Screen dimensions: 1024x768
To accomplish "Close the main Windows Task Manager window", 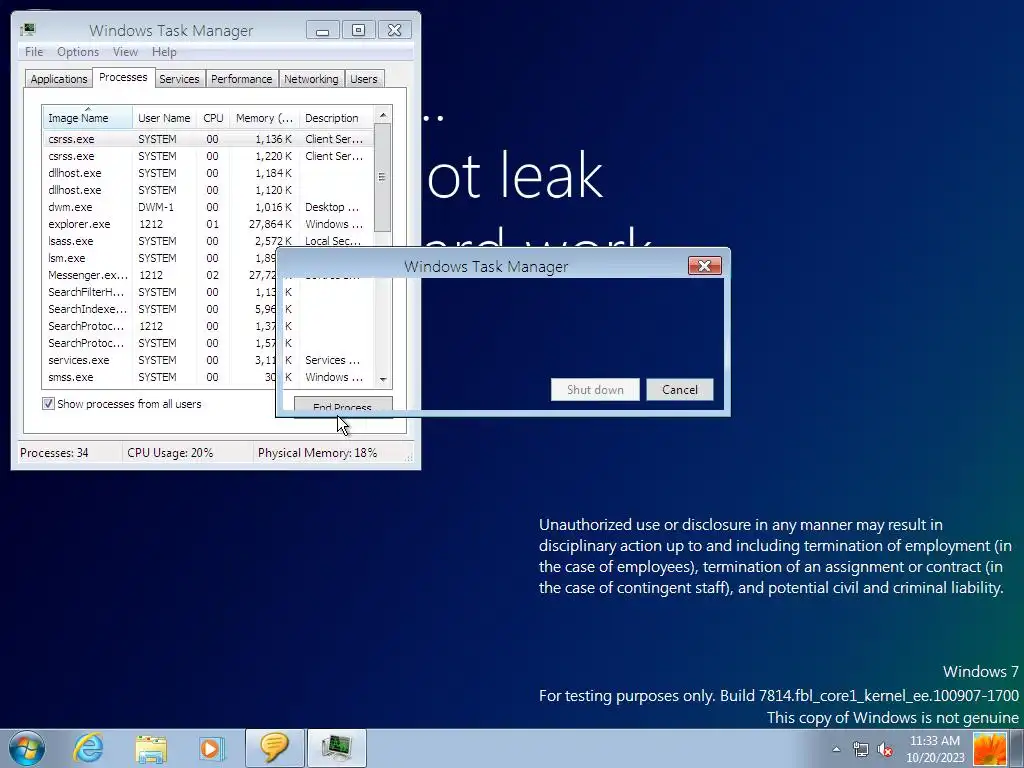I will pos(394,30).
